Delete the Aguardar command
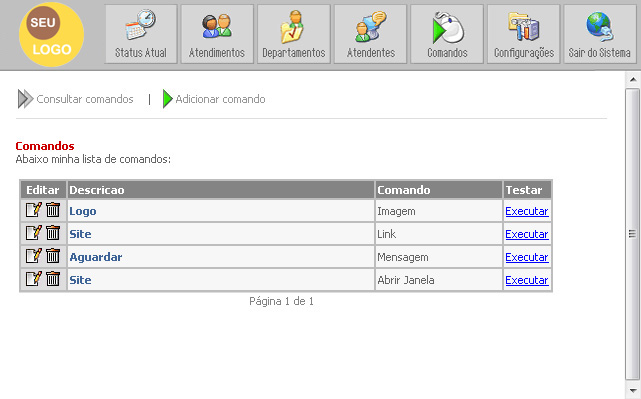 click(x=53, y=256)
